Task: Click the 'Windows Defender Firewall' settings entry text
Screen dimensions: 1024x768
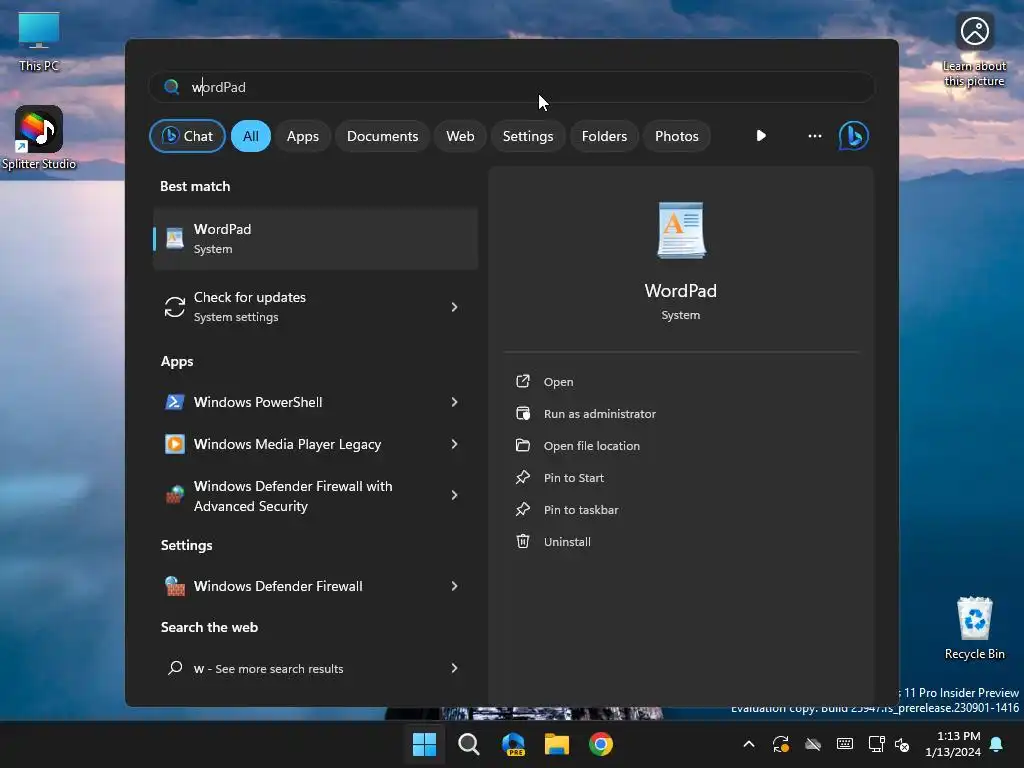Action: [x=278, y=586]
